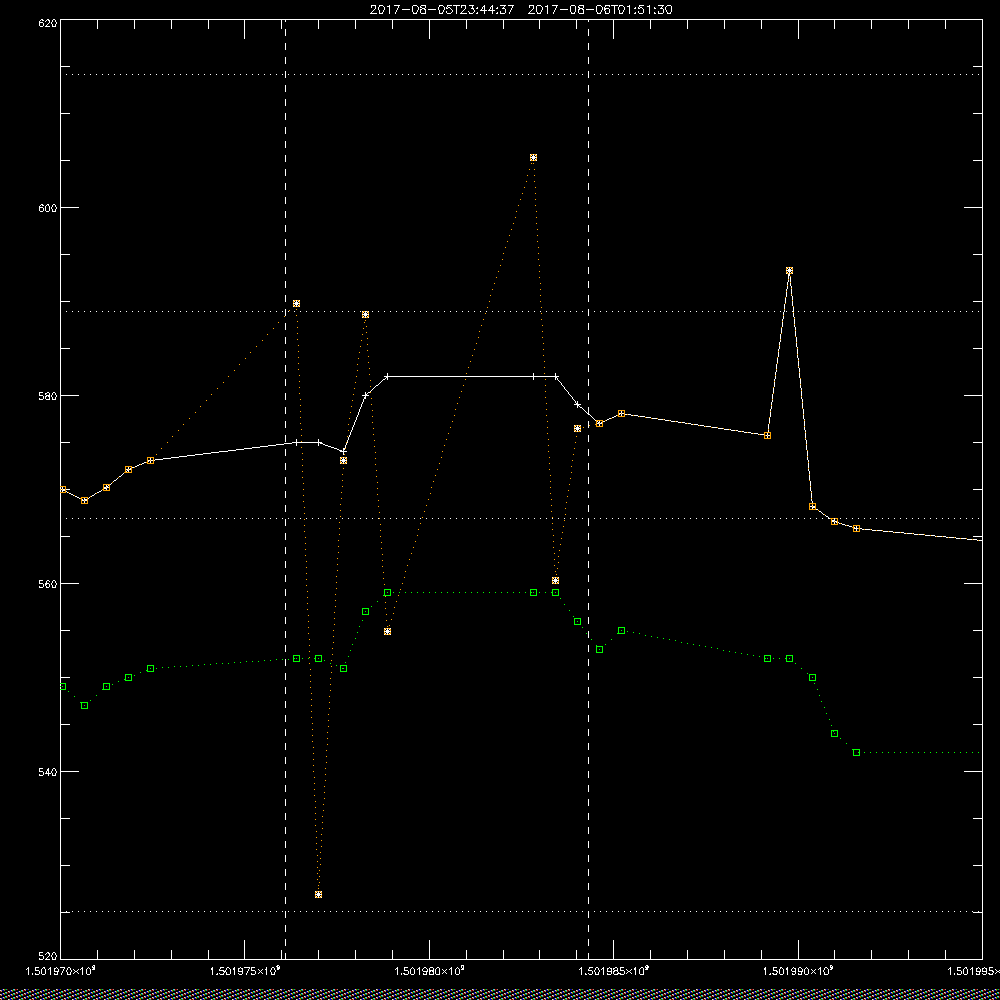Pick the highest orange data point near 605
This screenshot has width=1000, height=1000.
click(533, 158)
